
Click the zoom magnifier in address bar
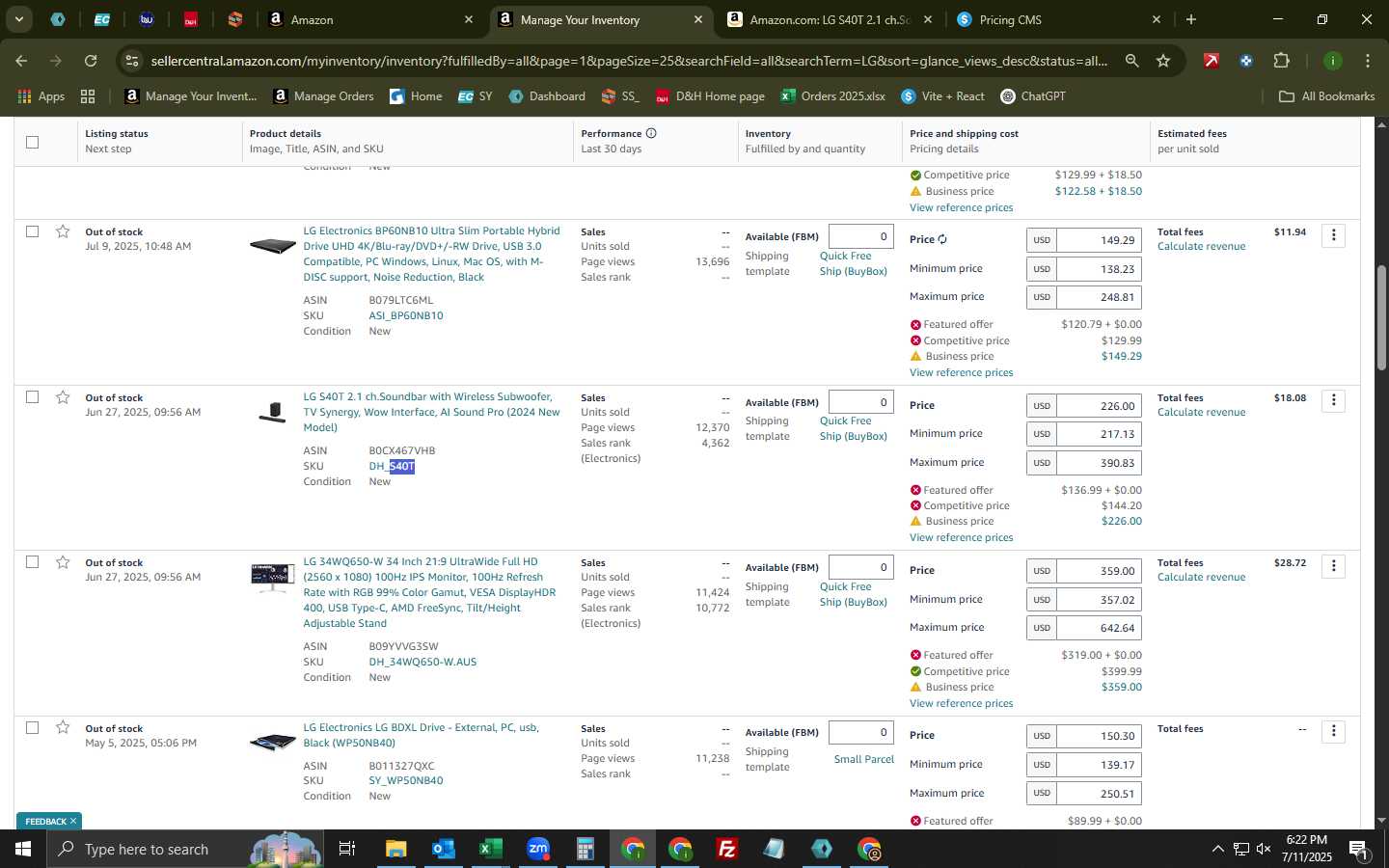[x=1131, y=61]
